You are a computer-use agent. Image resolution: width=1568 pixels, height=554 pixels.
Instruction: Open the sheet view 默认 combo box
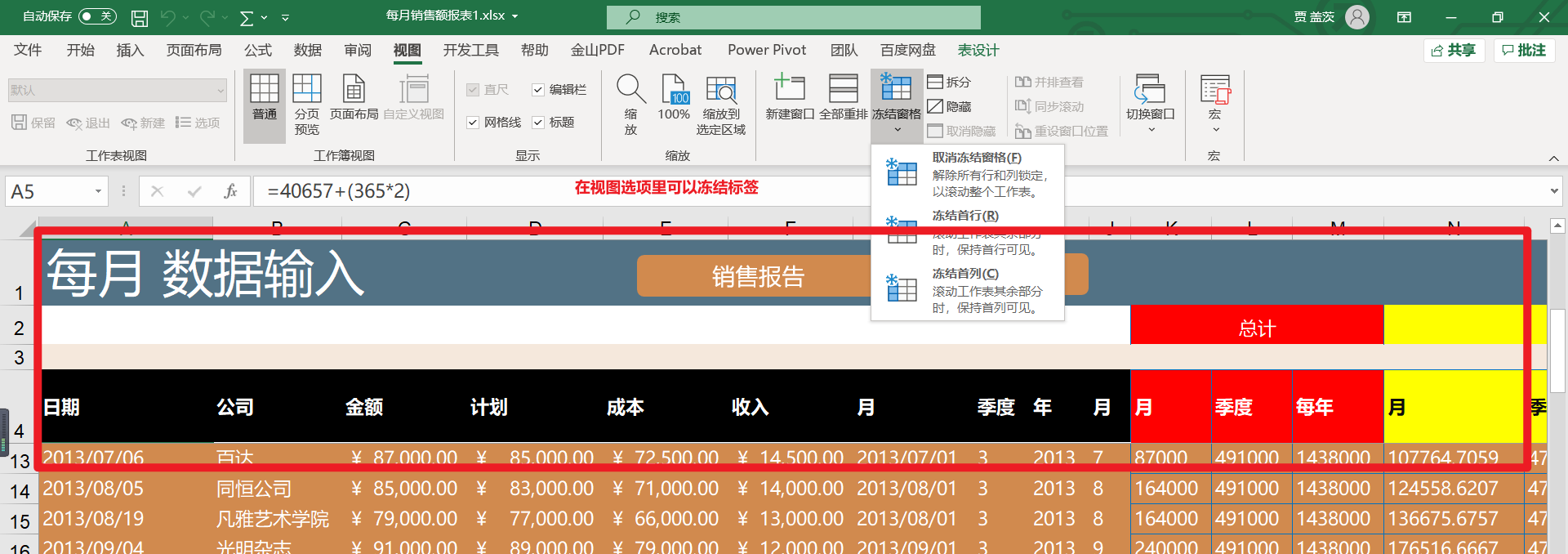pyautogui.click(x=118, y=90)
